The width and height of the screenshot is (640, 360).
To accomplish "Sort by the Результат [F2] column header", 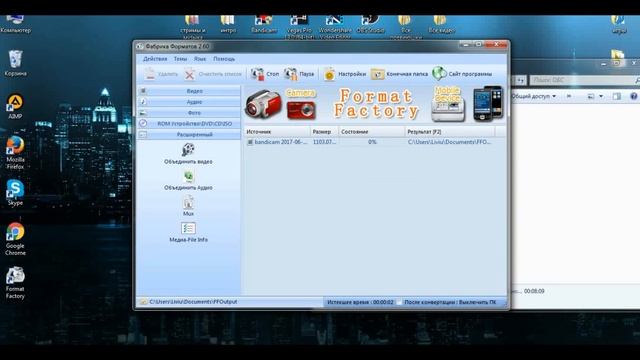I will coord(450,132).
